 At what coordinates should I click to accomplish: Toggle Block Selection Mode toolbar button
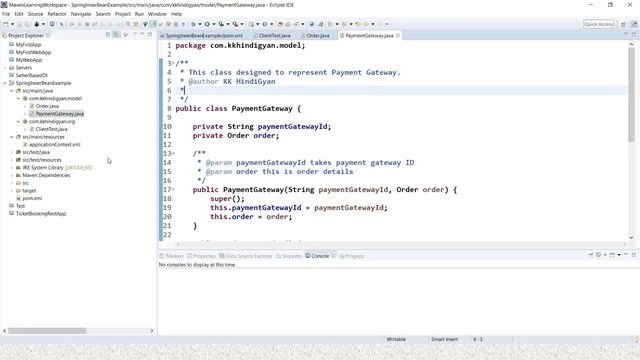(176, 24)
